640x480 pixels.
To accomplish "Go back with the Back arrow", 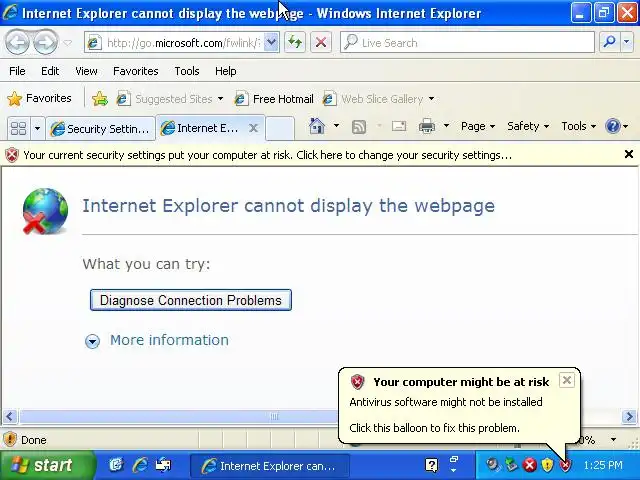I will 17,42.
